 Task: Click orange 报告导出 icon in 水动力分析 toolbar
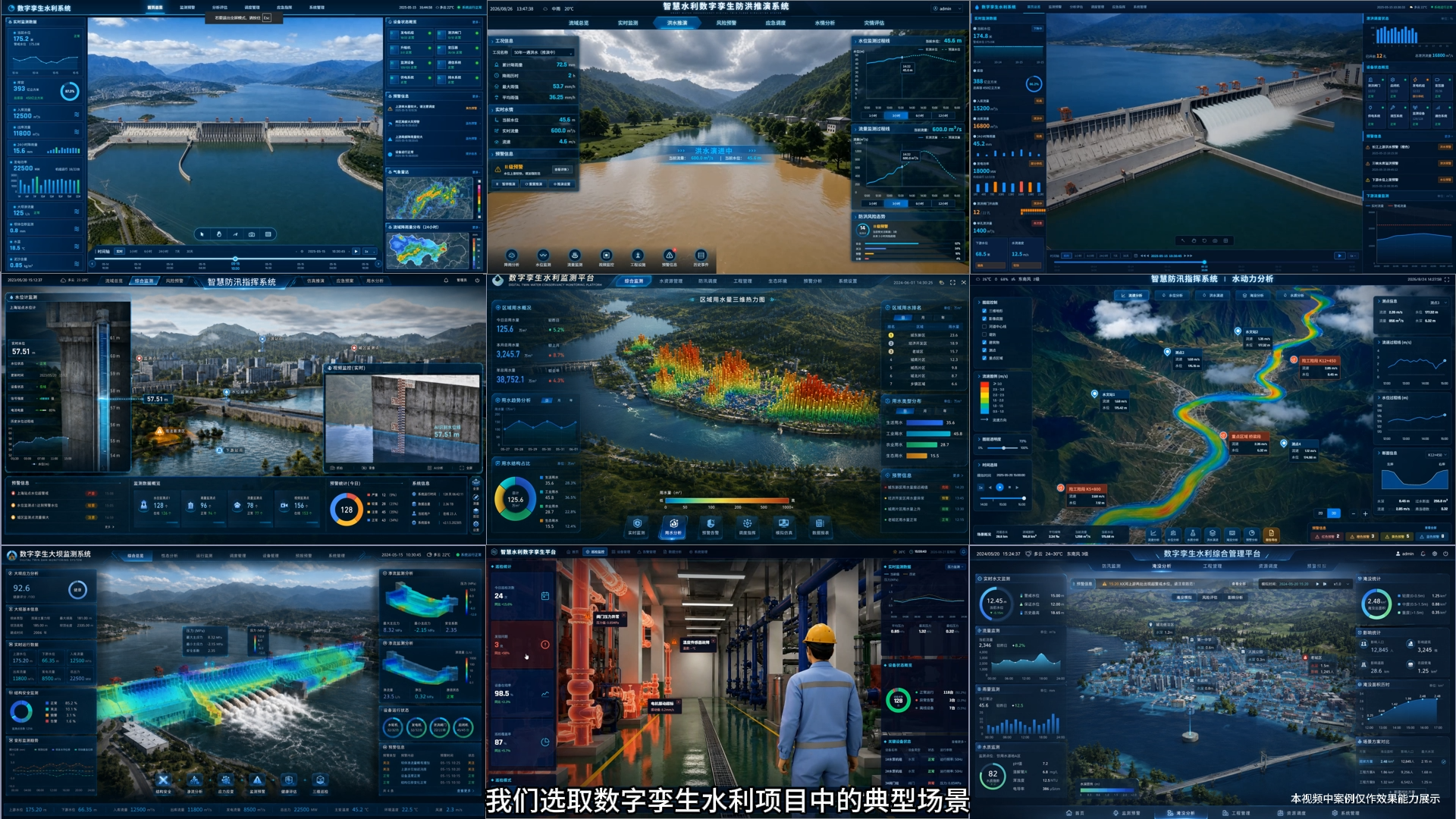coord(1271,535)
